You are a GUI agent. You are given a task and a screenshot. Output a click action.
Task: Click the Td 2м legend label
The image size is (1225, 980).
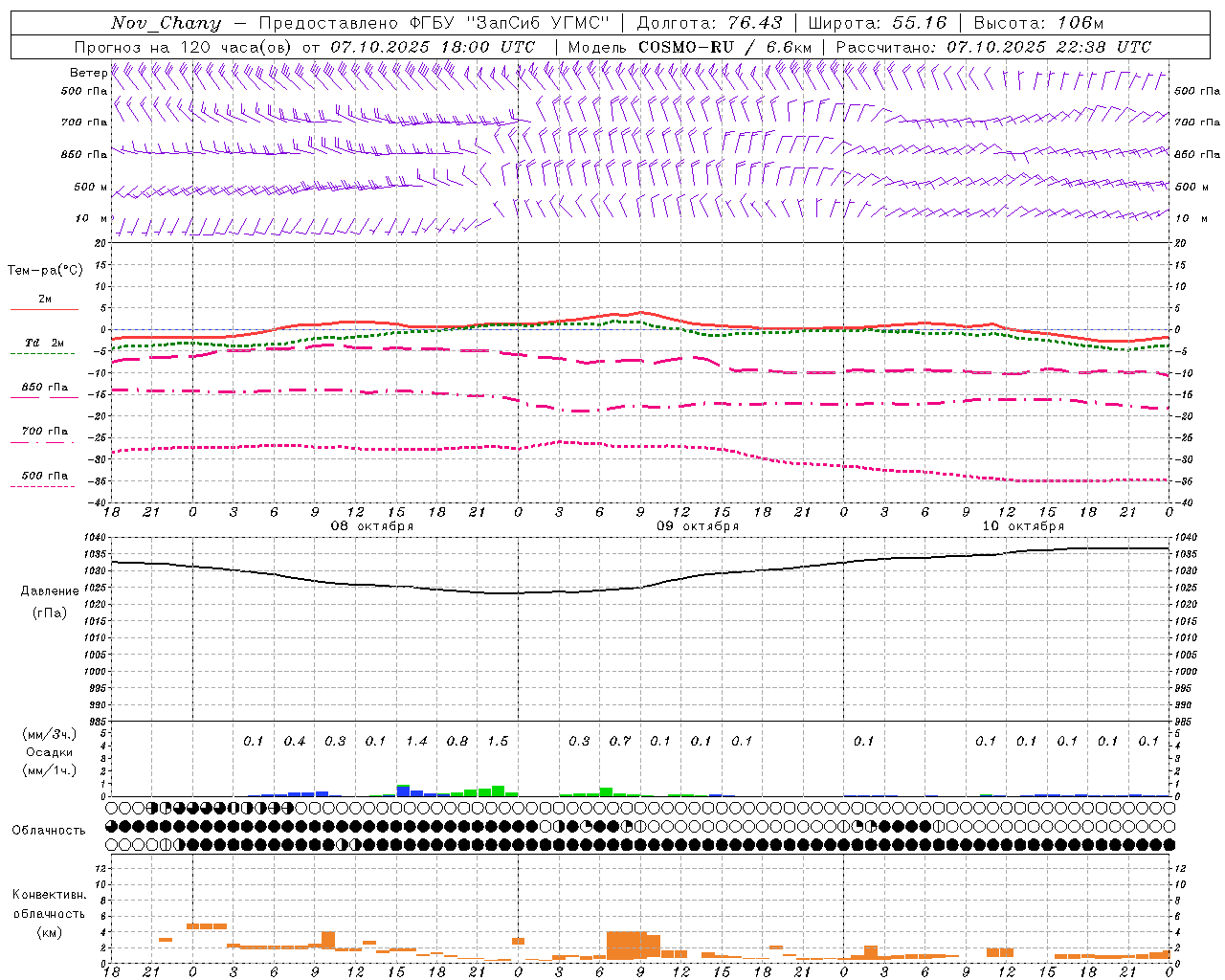[45, 343]
